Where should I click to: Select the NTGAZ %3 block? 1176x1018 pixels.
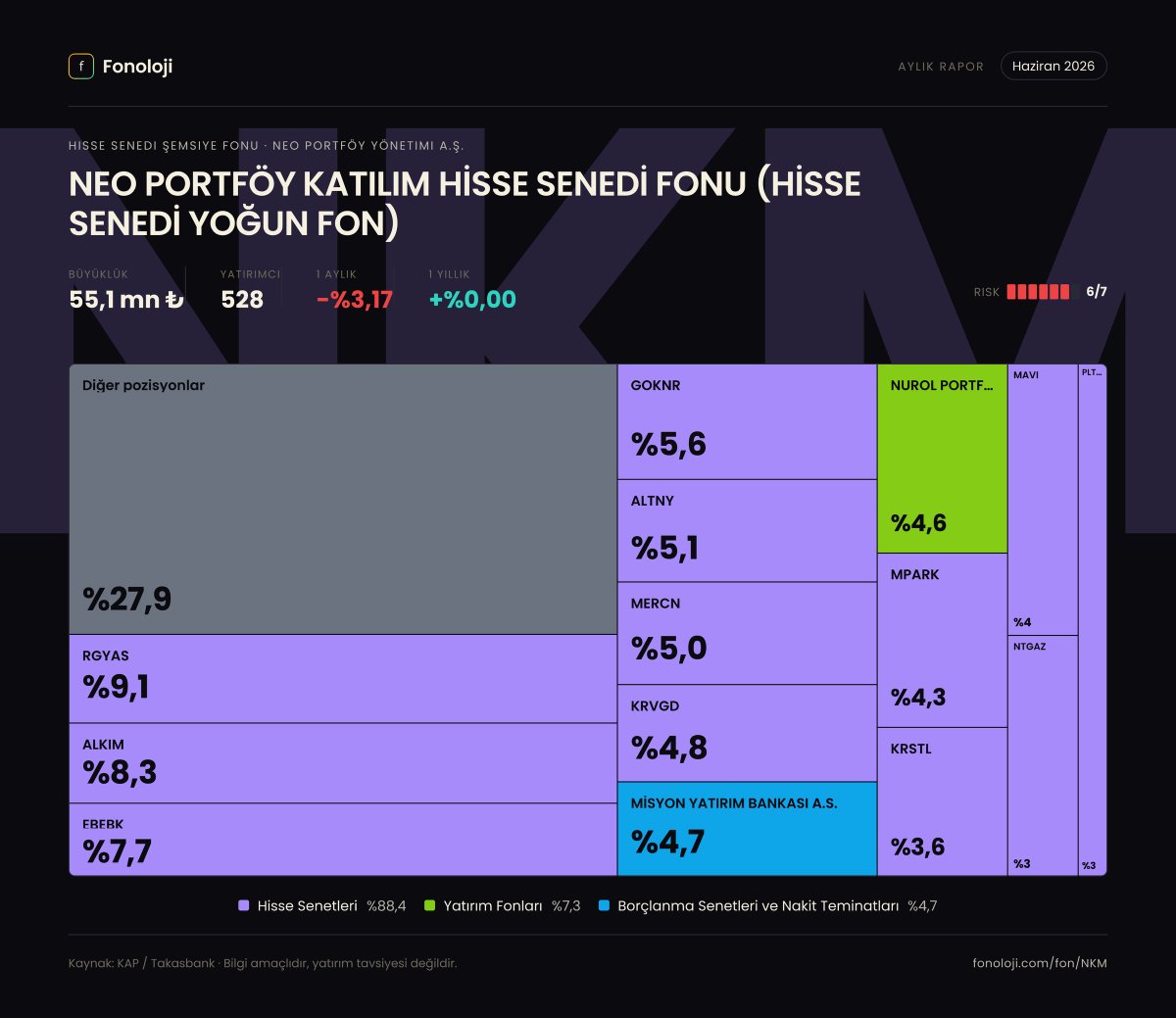tap(1043, 755)
